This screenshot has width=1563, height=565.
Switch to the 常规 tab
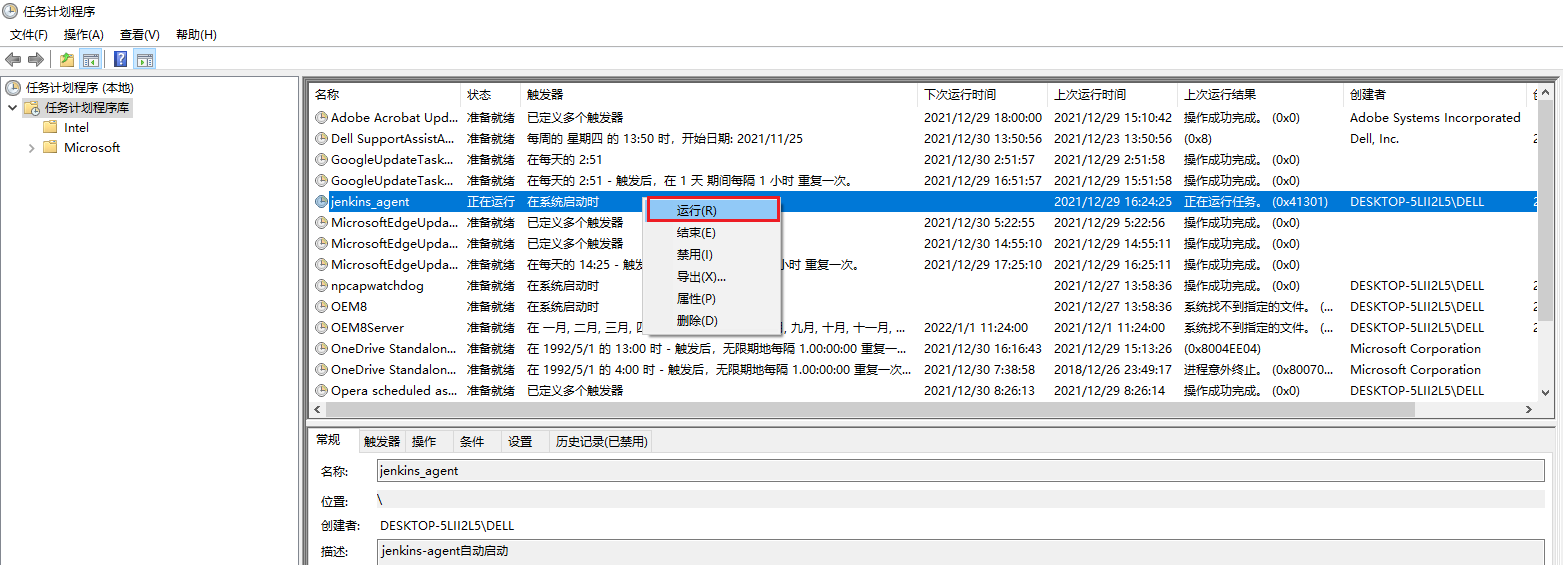(331, 440)
